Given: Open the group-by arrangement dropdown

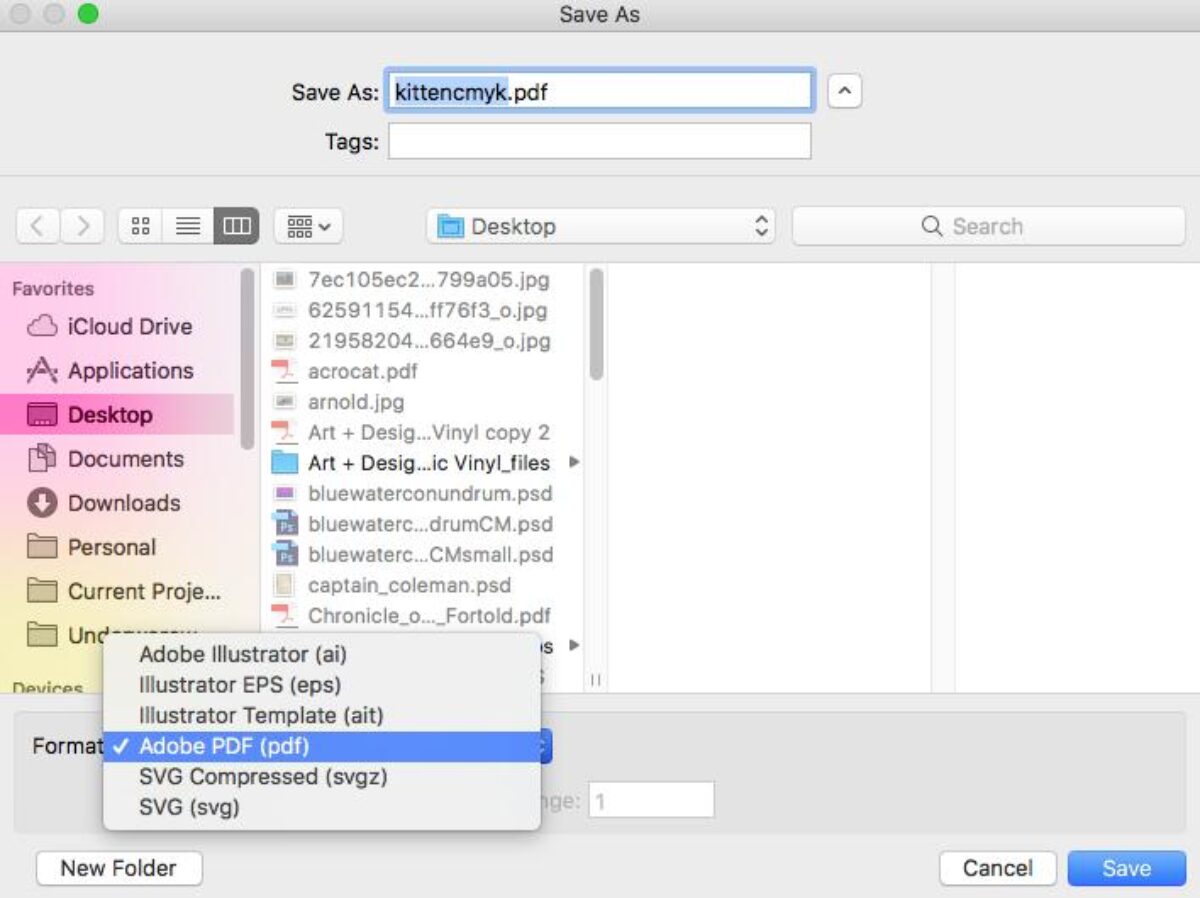Looking at the screenshot, I should pos(309,226).
